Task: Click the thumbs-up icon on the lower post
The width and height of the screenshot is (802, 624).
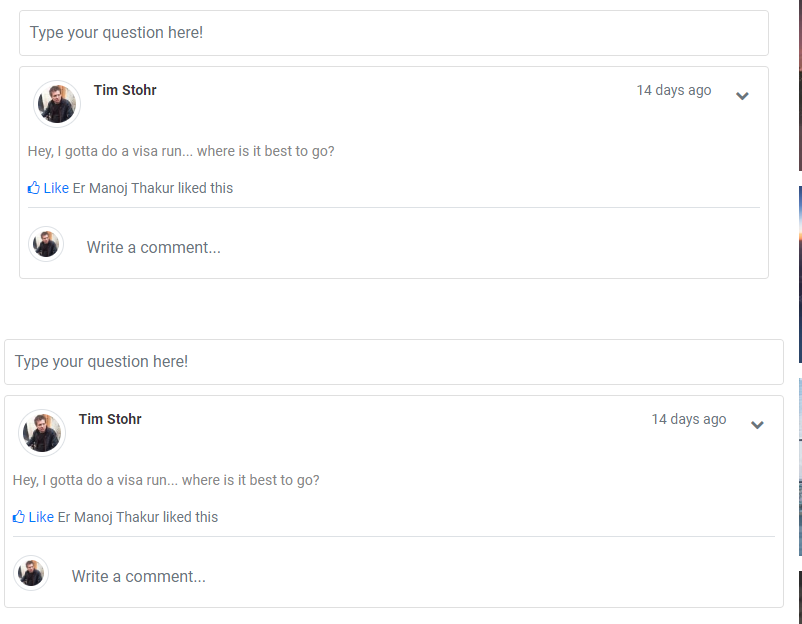Action: 19,517
